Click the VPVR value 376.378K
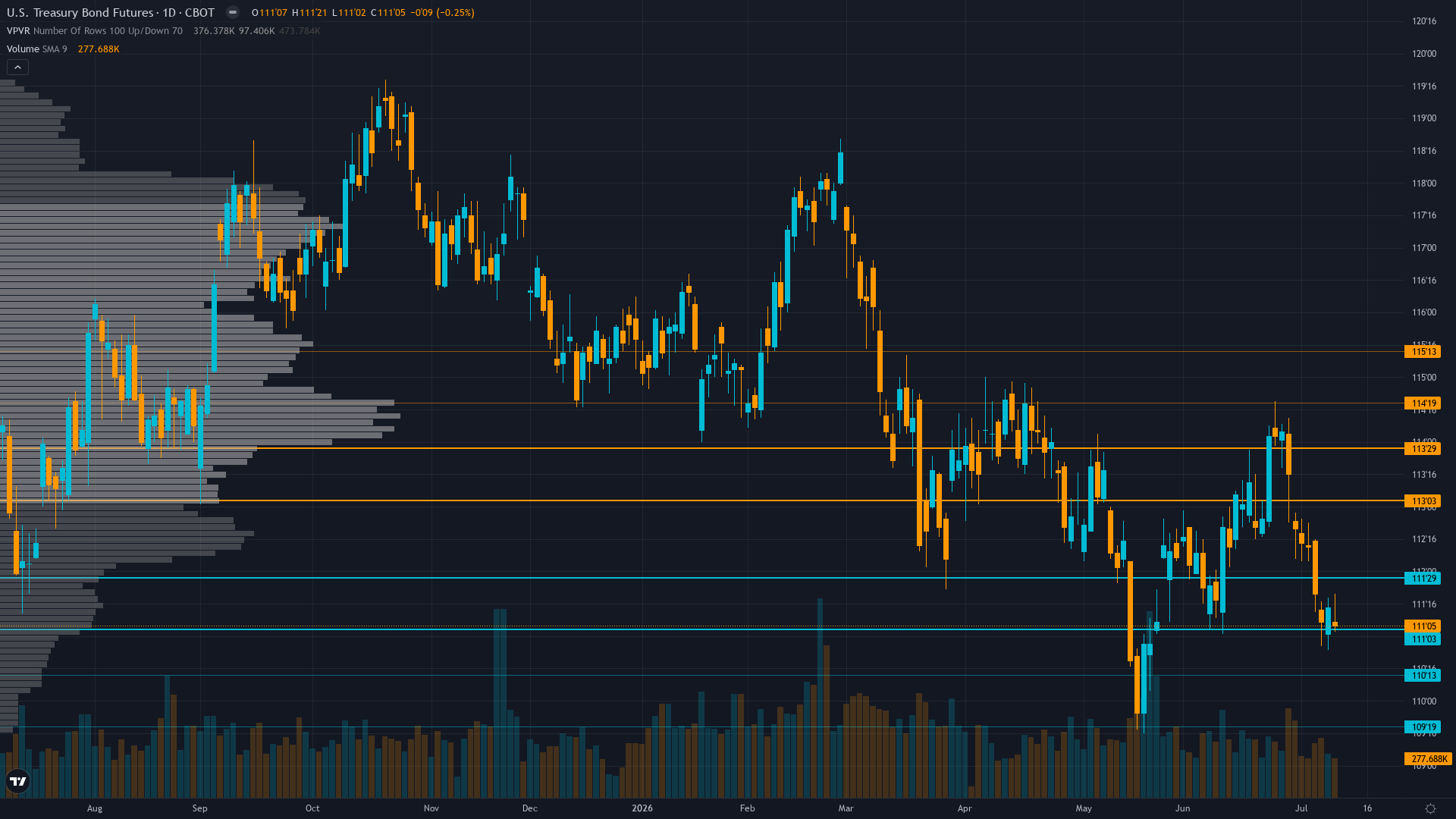Screen dimensions: 1456x819 [x=214, y=31]
